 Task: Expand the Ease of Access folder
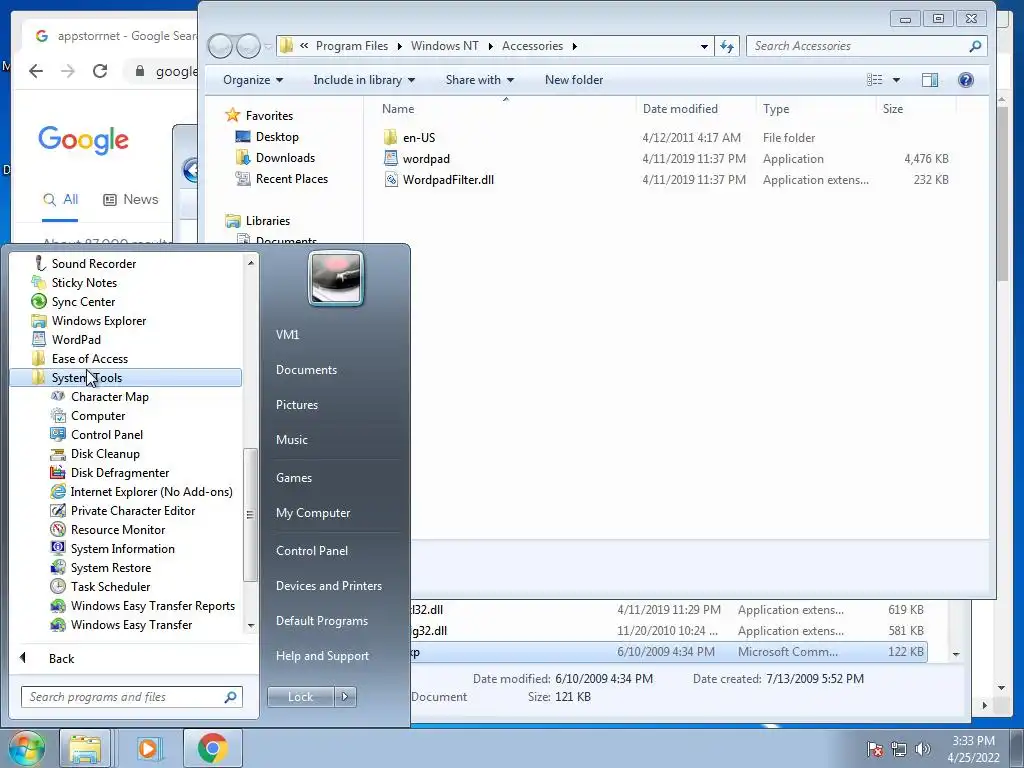tap(89, 358)
